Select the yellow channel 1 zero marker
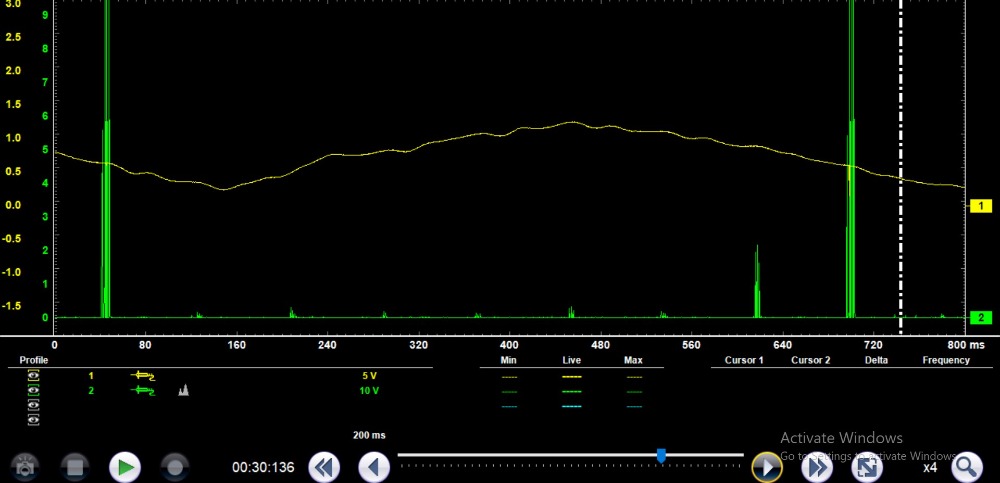The width and height of the screenshot is (1000, 483). (x=980, y=205)
